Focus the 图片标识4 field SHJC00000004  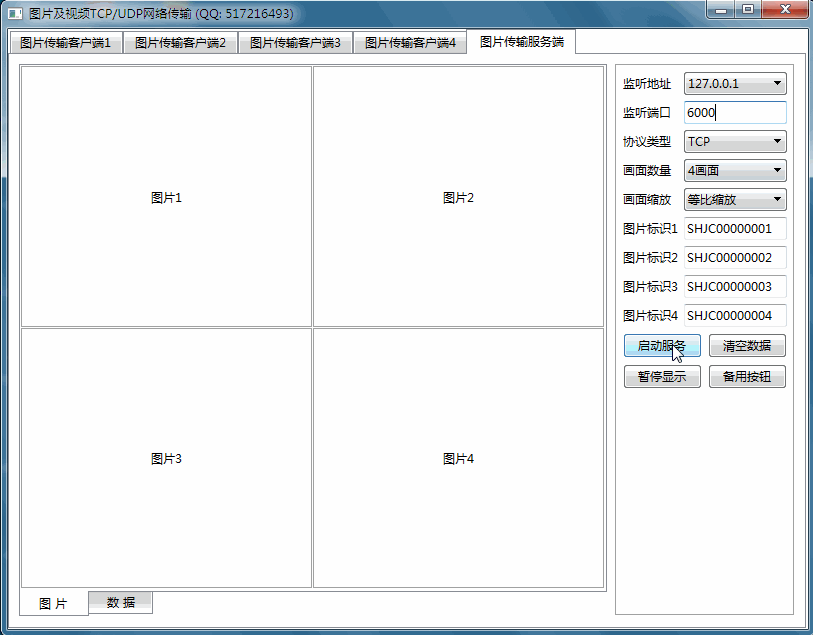[735, 316]
